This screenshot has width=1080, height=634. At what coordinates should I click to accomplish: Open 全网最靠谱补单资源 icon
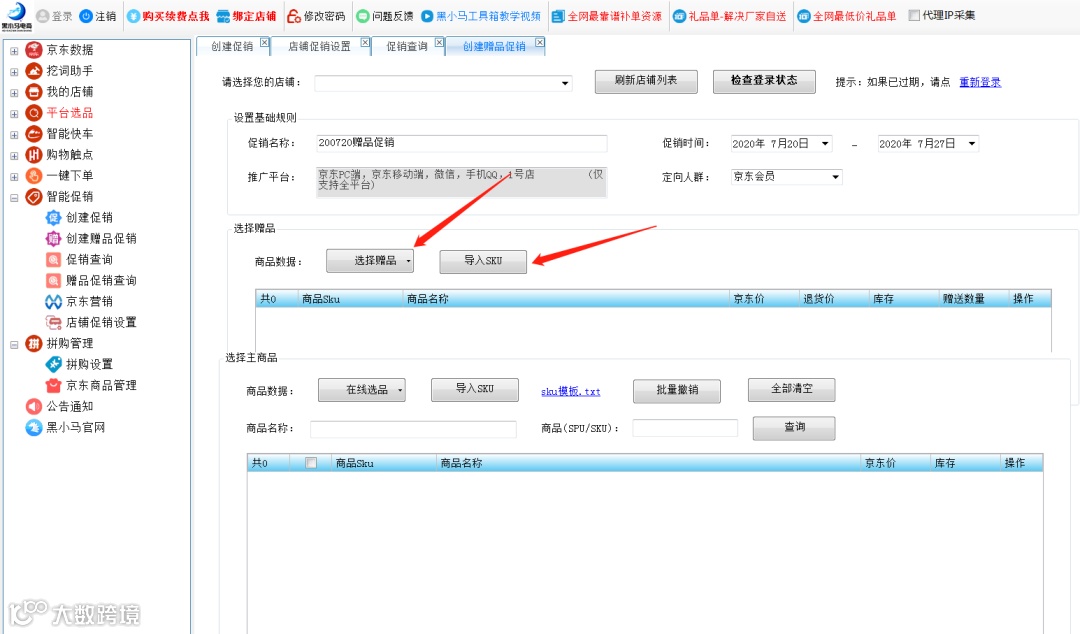tap(558, 16)
